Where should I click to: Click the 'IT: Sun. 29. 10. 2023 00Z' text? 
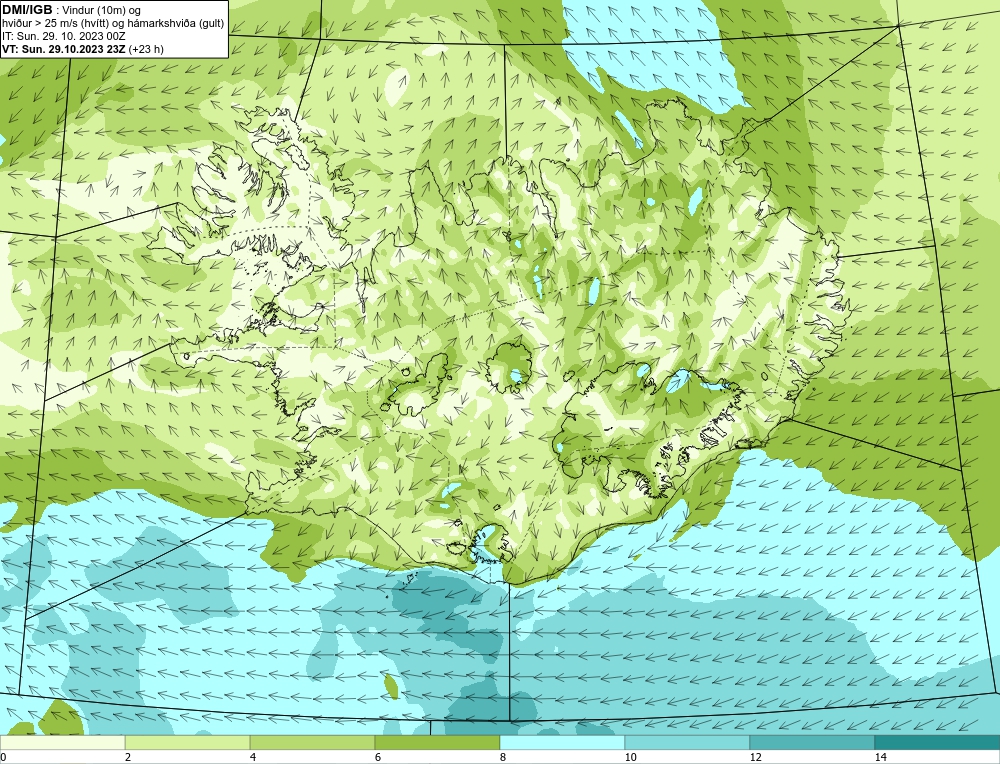click(64, 36)
